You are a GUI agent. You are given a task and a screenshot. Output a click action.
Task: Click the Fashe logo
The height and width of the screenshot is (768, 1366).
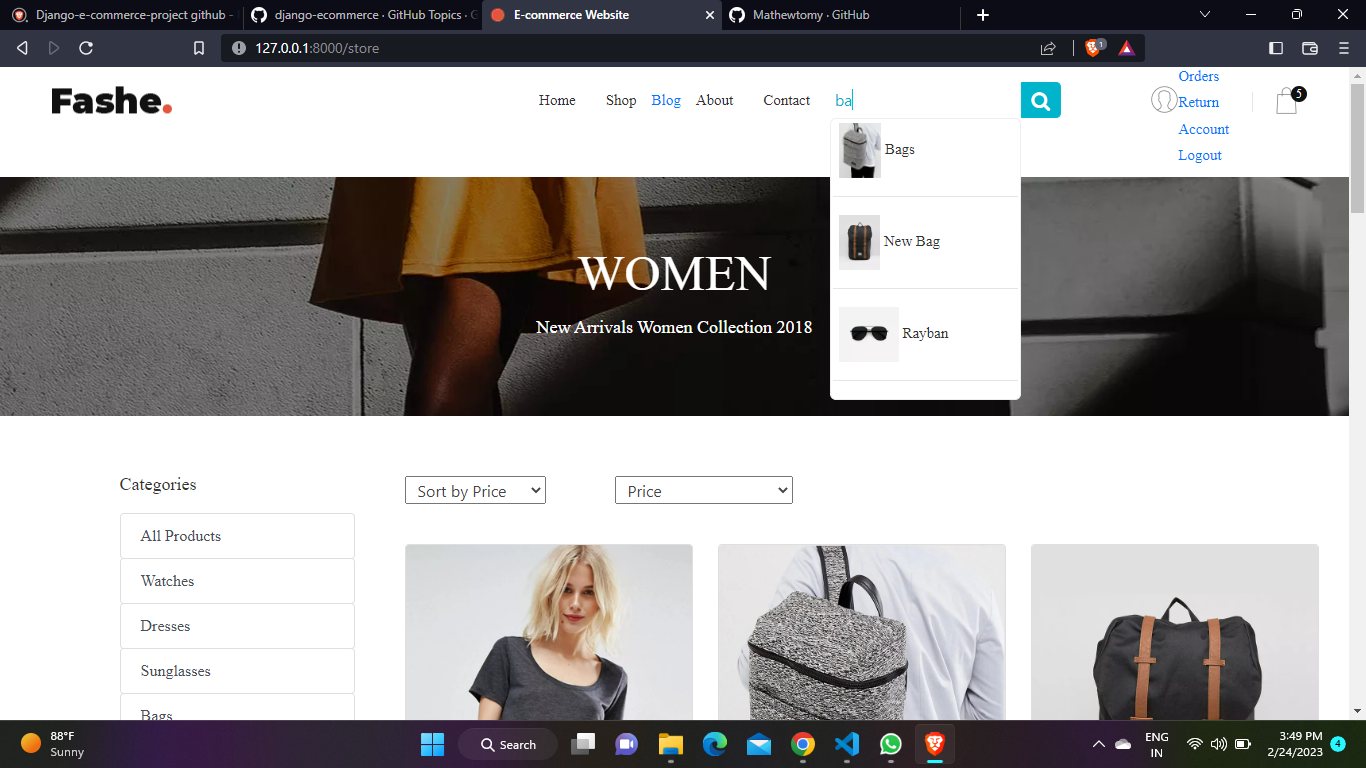[110, 100]
